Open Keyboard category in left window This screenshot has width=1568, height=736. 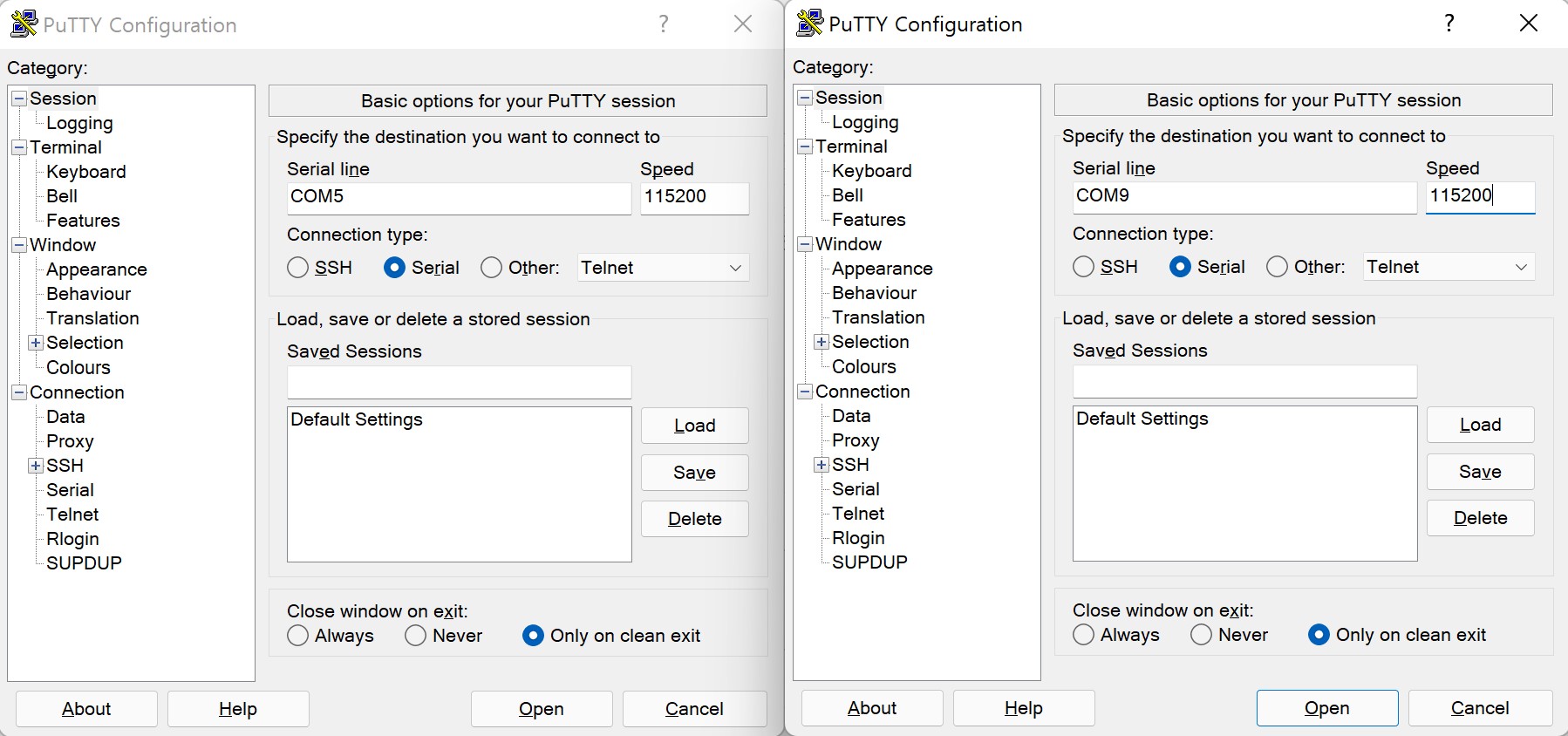click(x=86, y=172)
